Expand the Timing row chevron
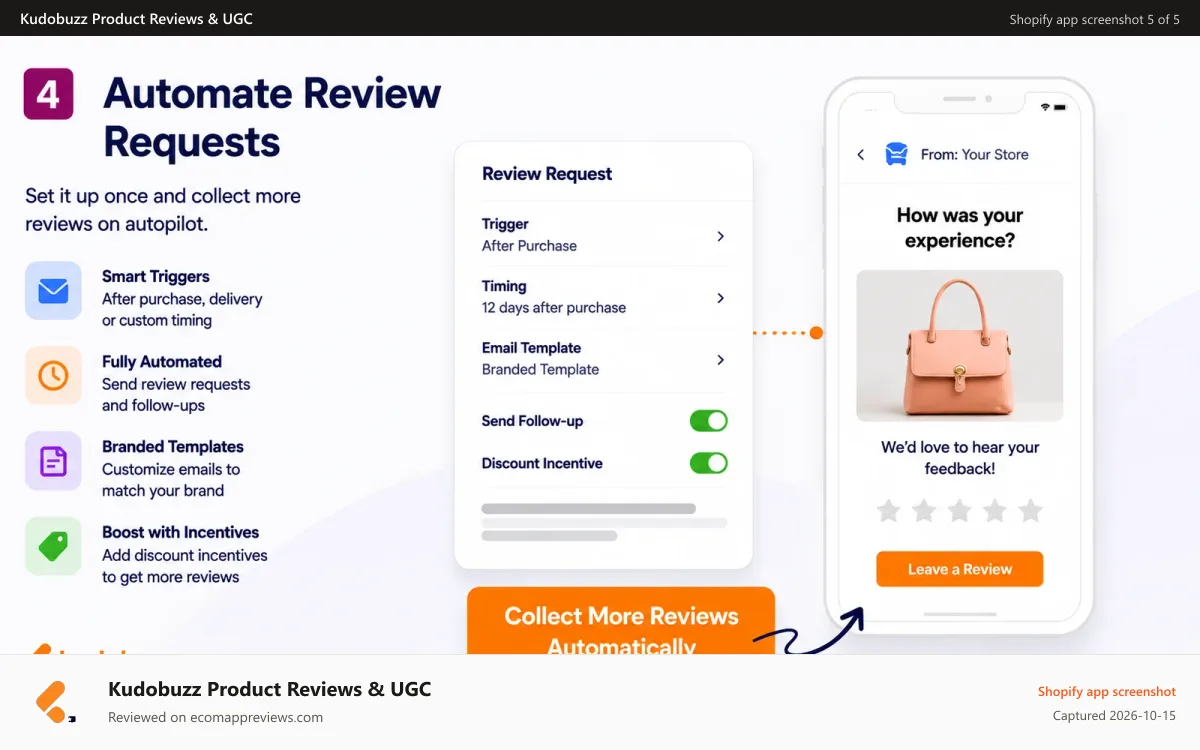The width and height of the screenshot is (1200, 750). [720, 298]
